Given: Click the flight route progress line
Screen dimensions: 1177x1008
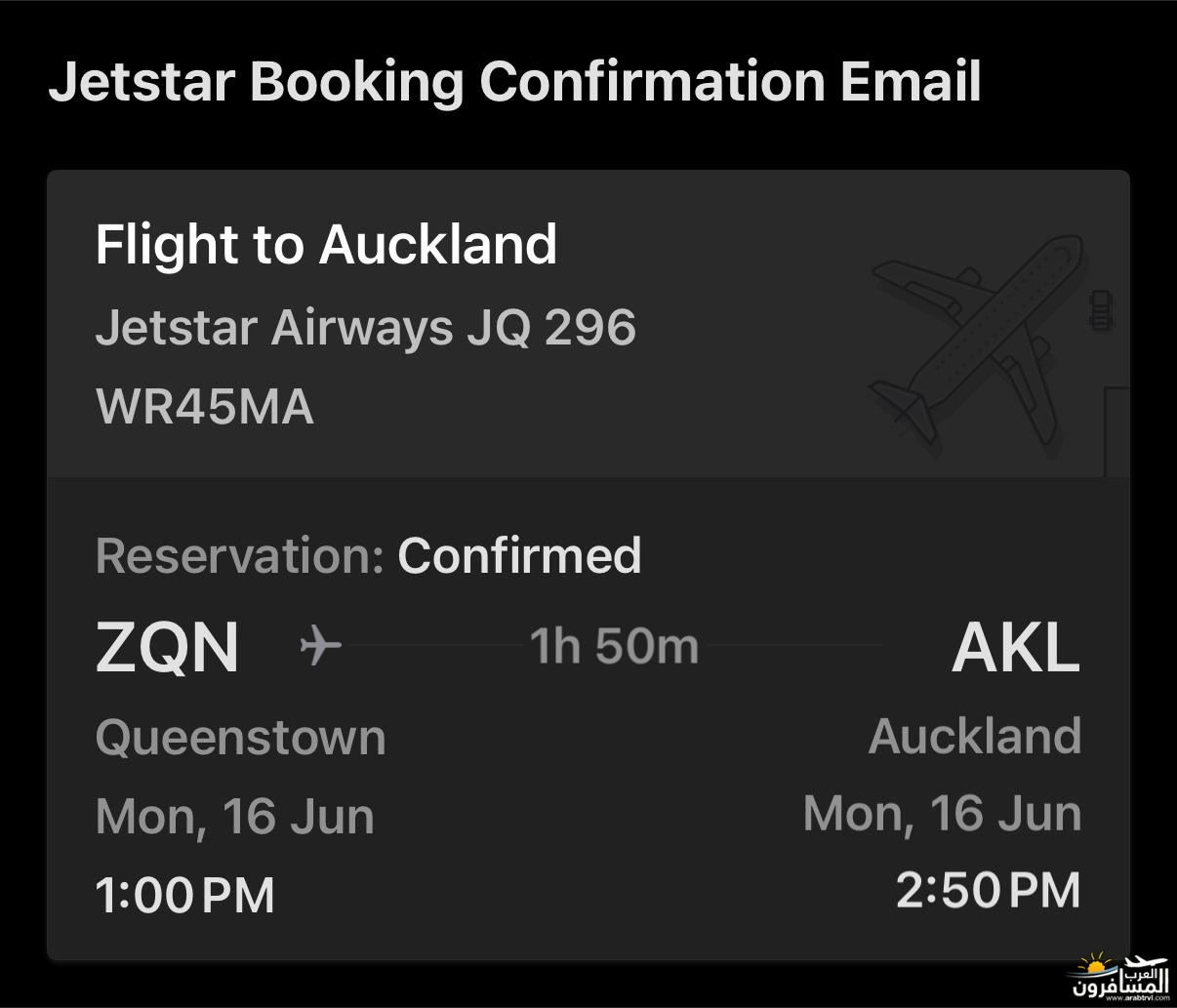Looking at the screenshot, I should coord(612,646).
